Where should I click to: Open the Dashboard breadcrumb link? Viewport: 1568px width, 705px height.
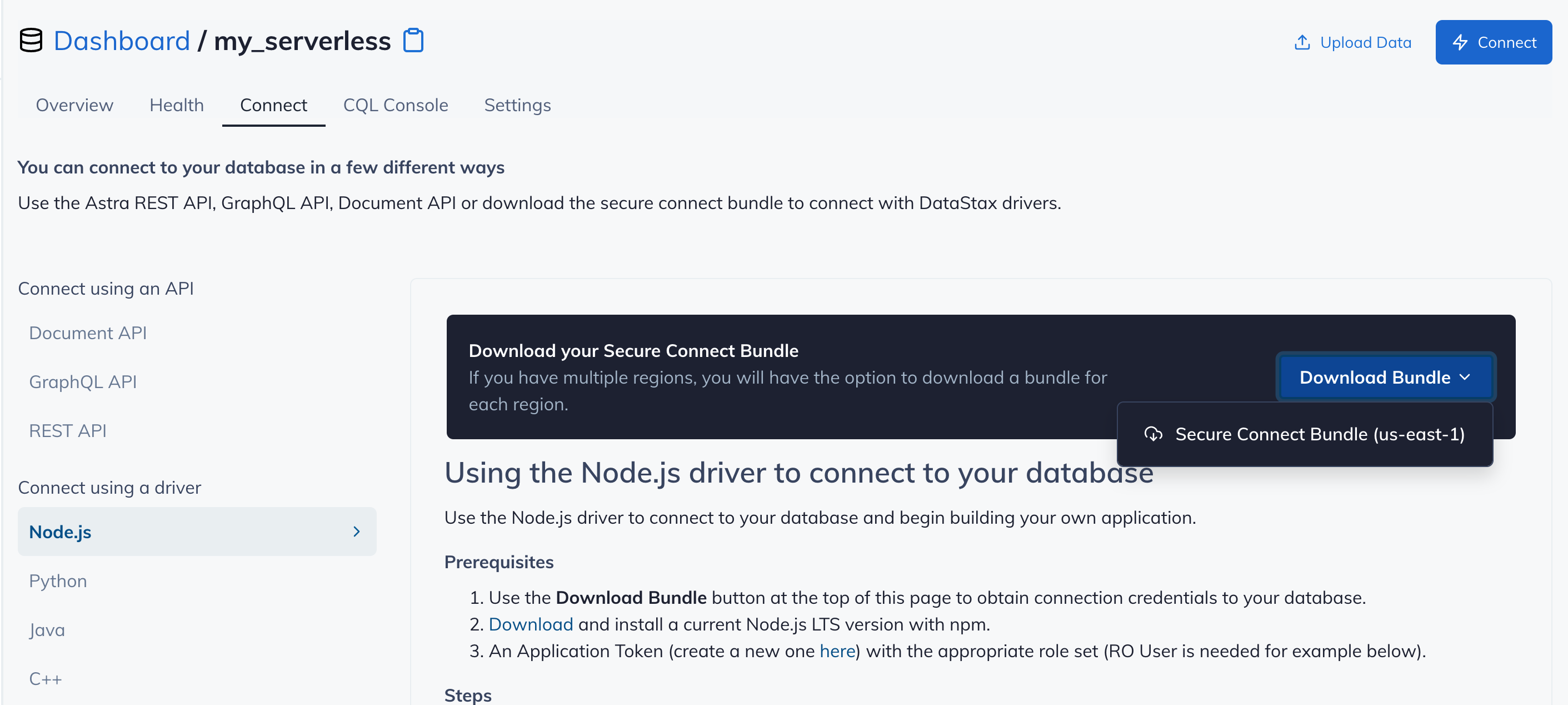(122, 41)
